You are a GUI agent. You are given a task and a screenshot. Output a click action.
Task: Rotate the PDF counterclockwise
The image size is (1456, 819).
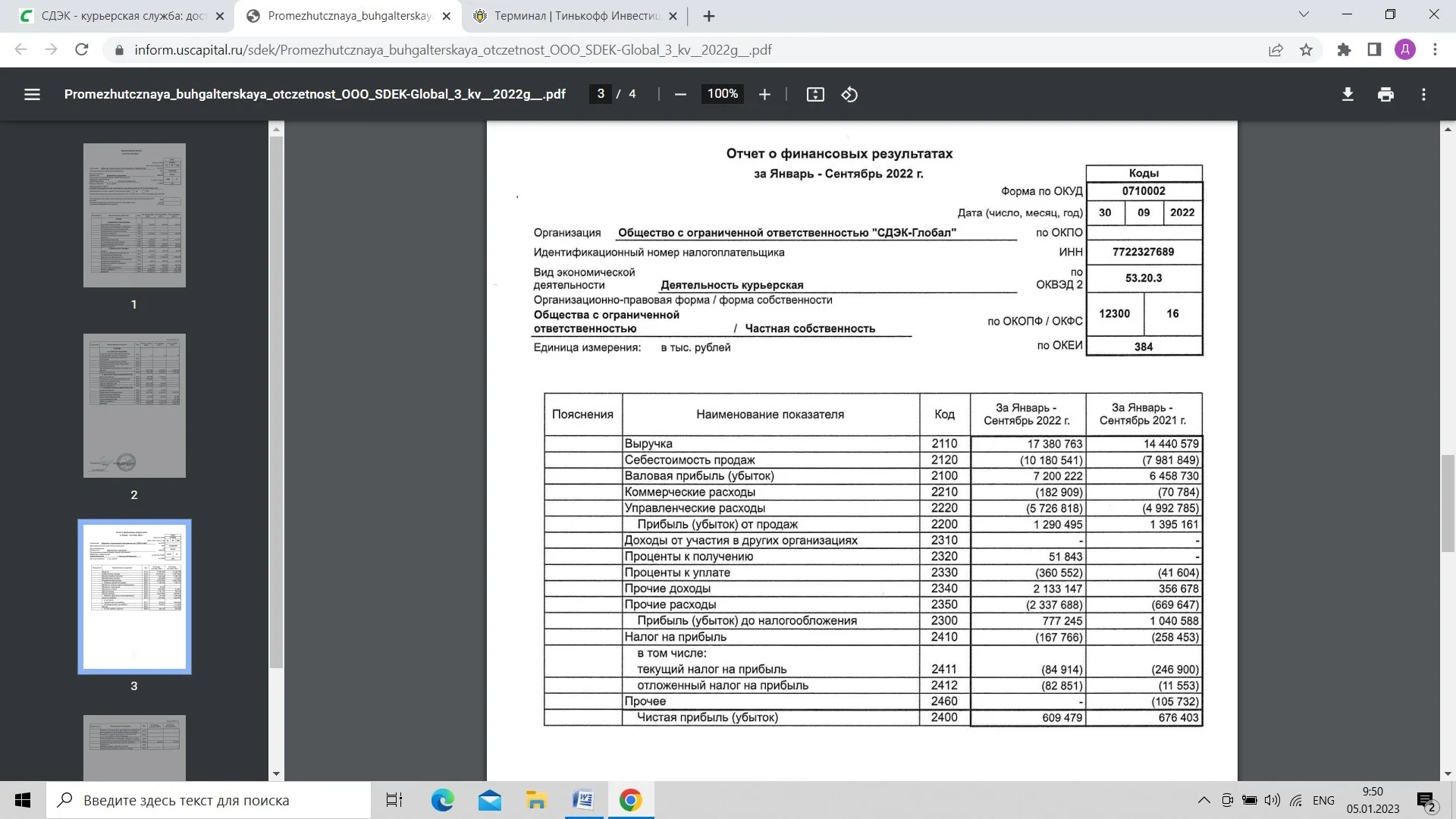[849, 94]
